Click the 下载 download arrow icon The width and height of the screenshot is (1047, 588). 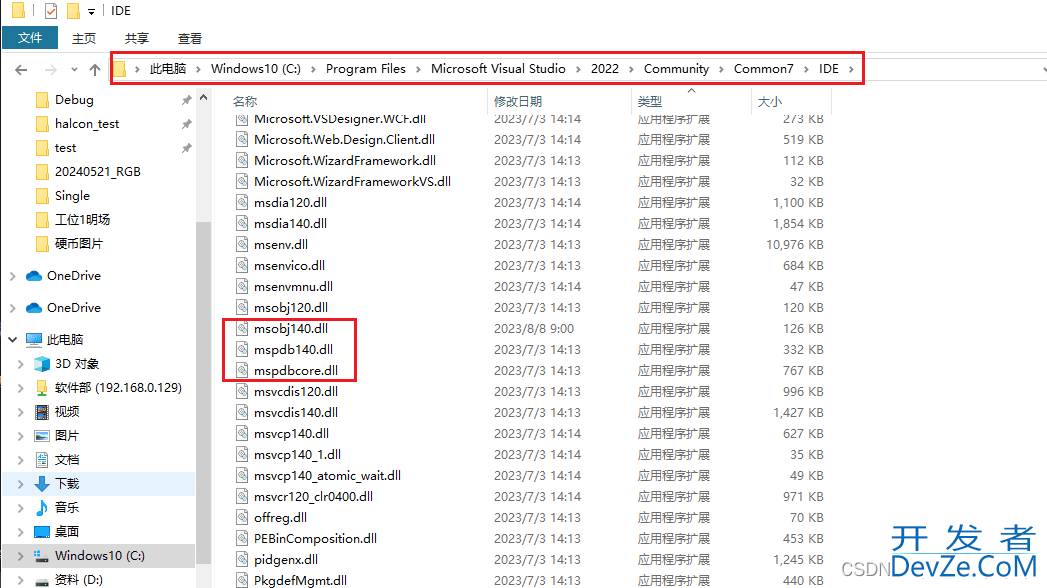pos(41,484)
